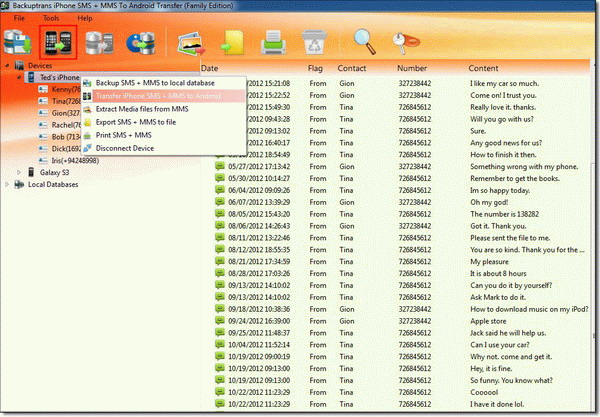The height and width of the screenshot is (417, 600).
Task: Click the message "Something wrong with my phone."
Action: [x=524, y=166]
